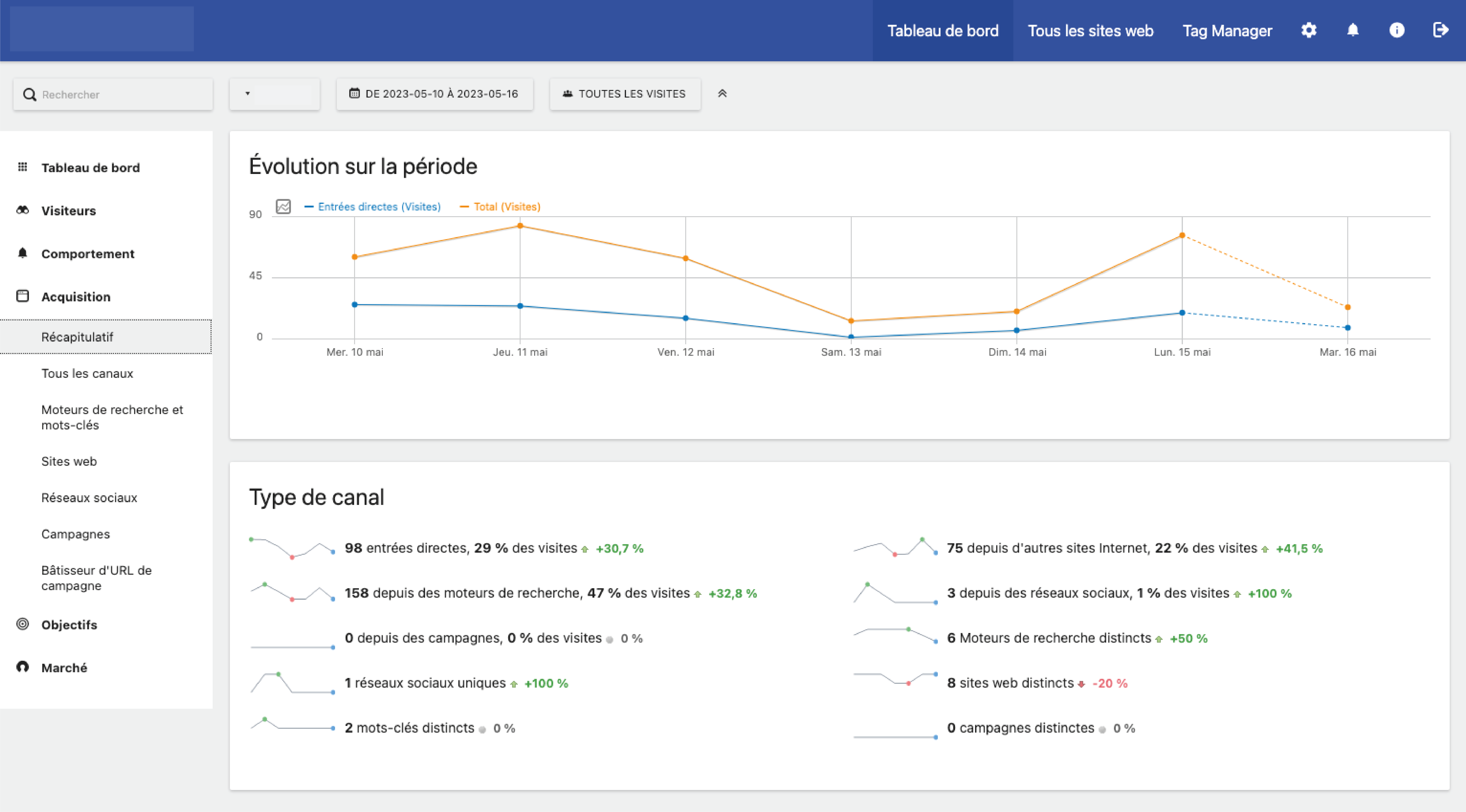Click the 8 sites web distincts text
1466x812 pixels.
(x=1010, y=683)
